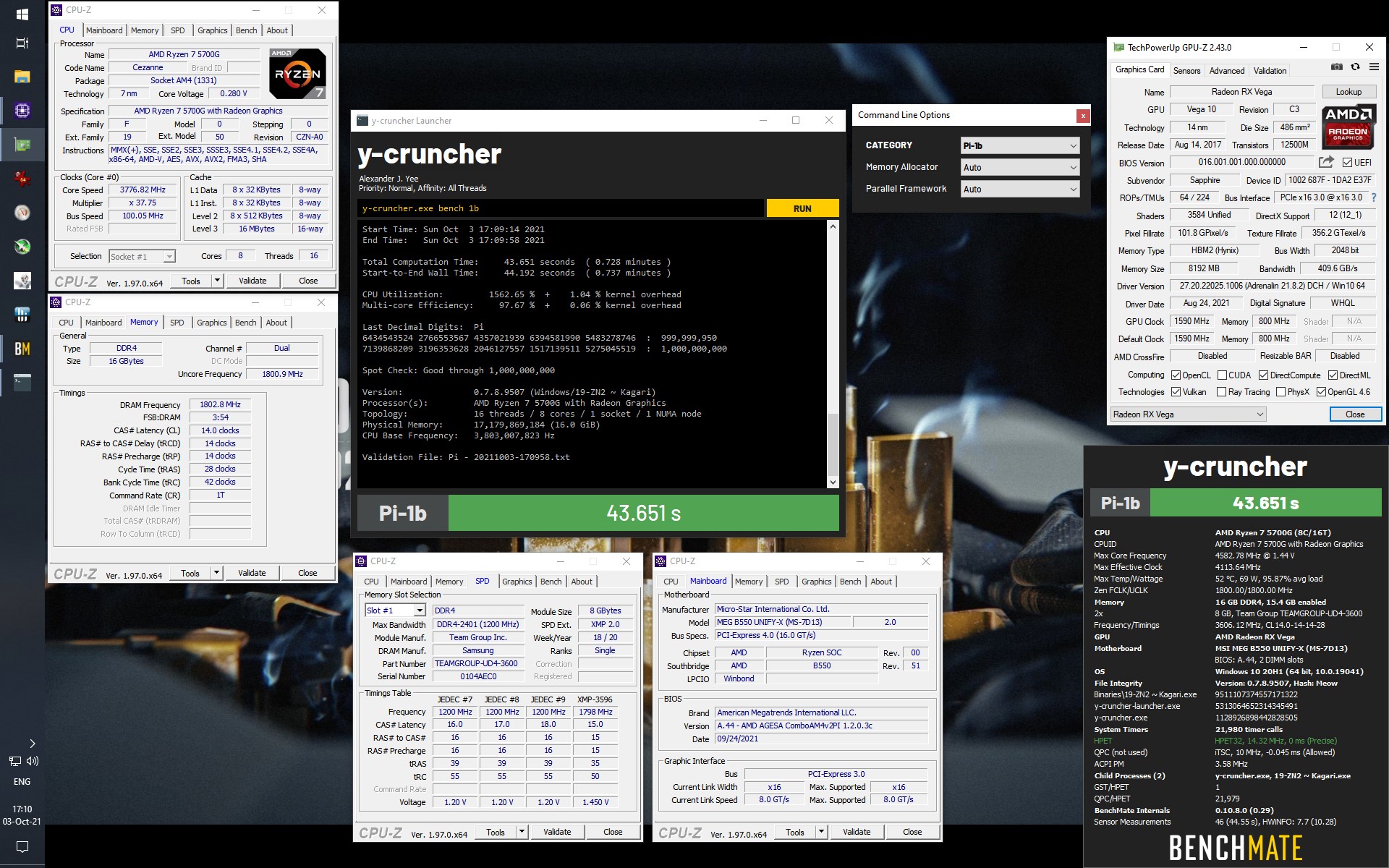Select the GPU-Z graphics card taskbar icon
This screenshot has height=868, width=1389.
click(x=22, y=145)
